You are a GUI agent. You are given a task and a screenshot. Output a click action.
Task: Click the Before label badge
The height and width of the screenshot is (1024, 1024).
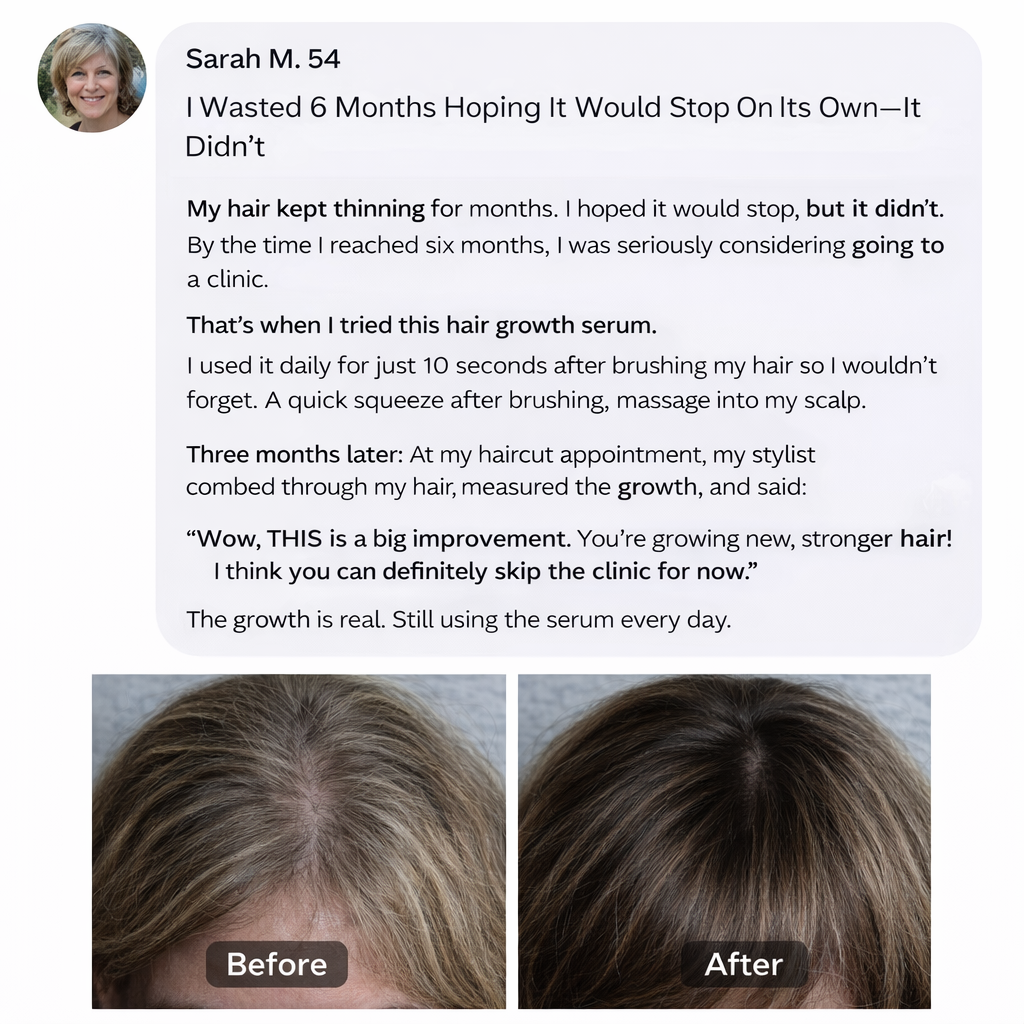tap(277, 964)
